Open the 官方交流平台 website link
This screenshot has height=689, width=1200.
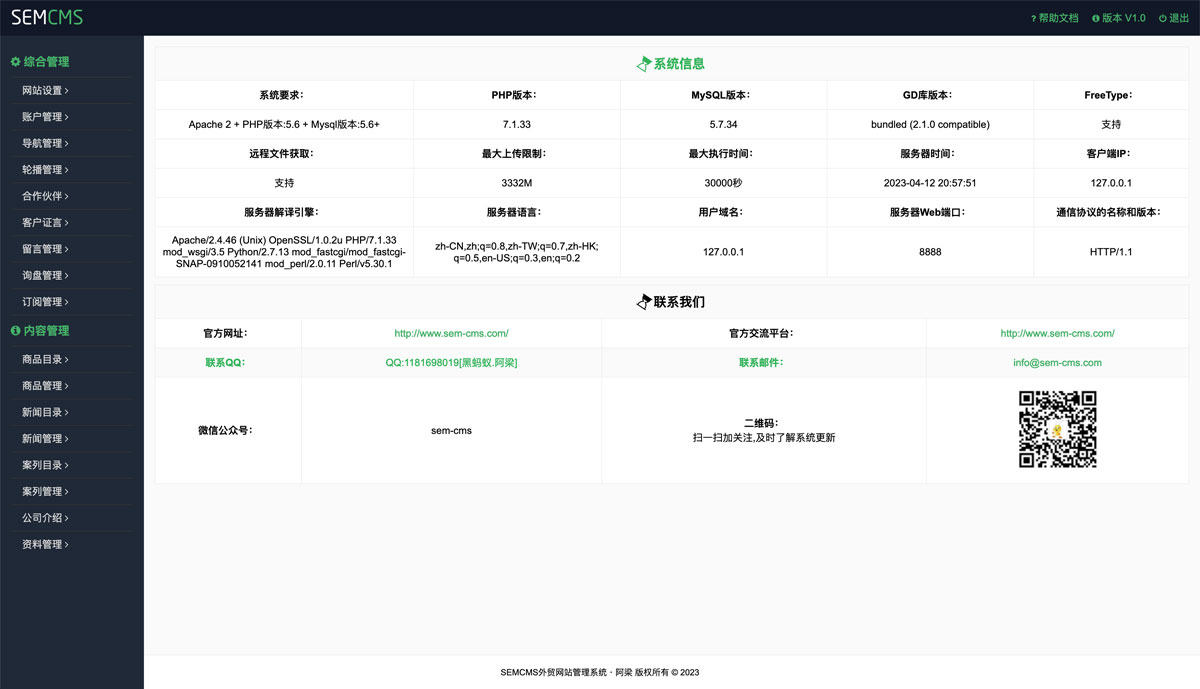1057,334
